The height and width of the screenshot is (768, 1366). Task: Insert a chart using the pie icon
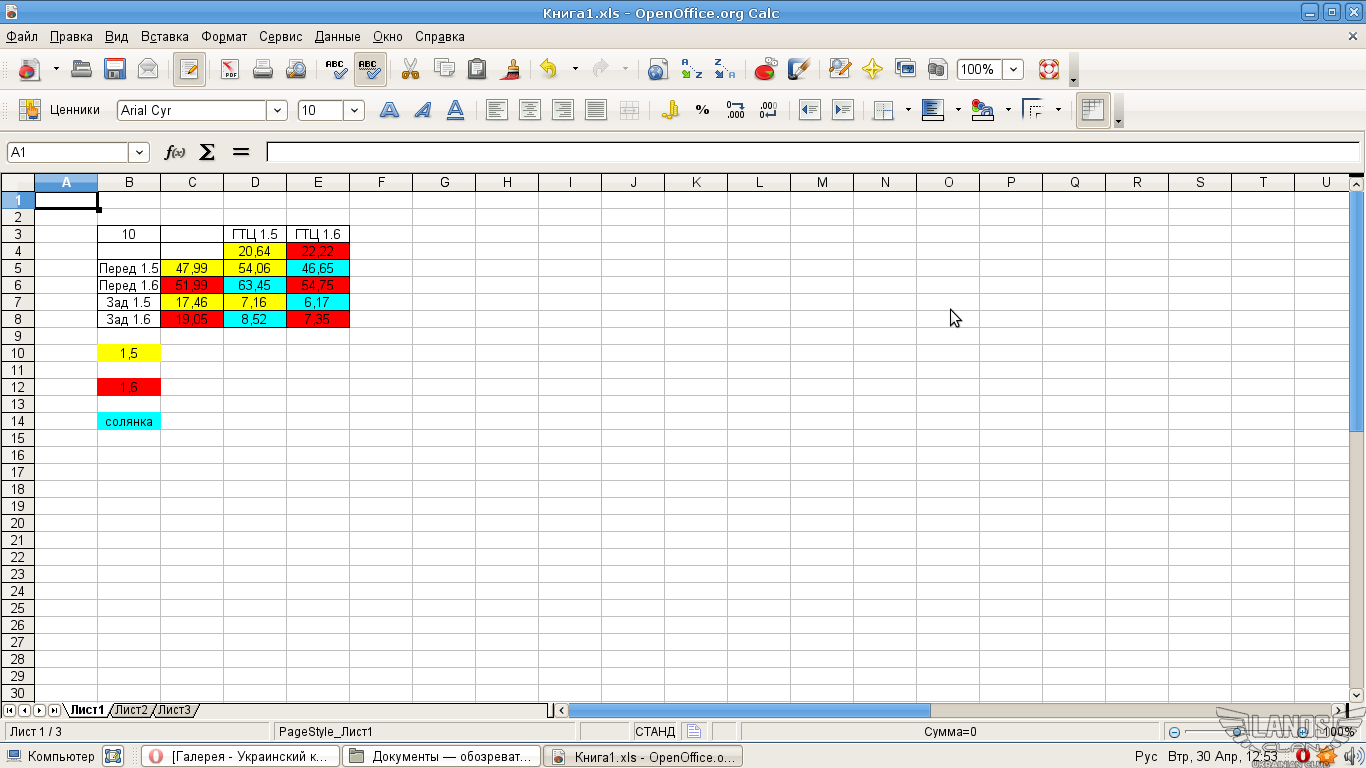(x=765, y=69)
